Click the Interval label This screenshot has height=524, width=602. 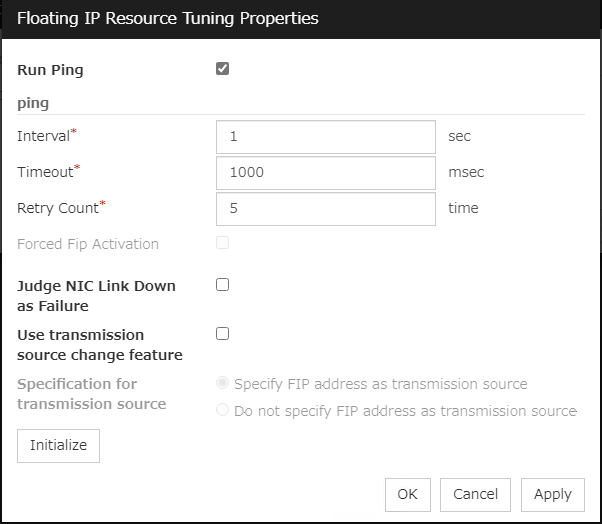44,136
